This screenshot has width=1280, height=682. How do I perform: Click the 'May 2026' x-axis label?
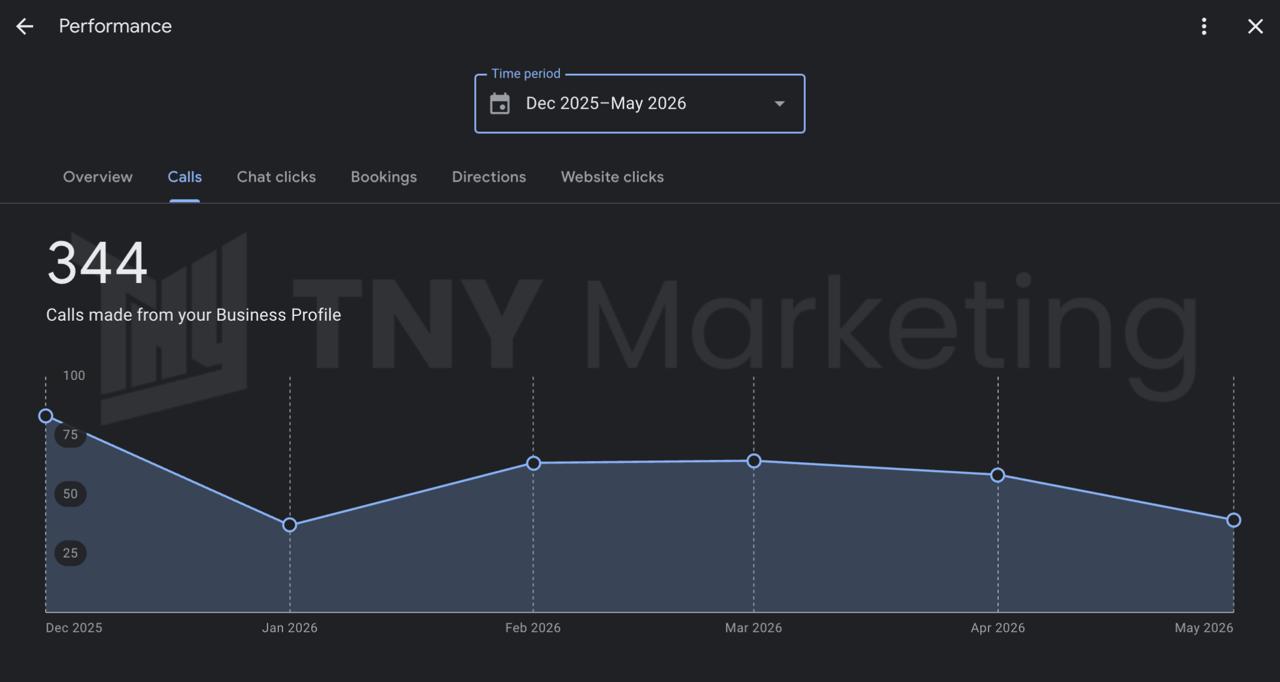click(x=1204, y=628)
